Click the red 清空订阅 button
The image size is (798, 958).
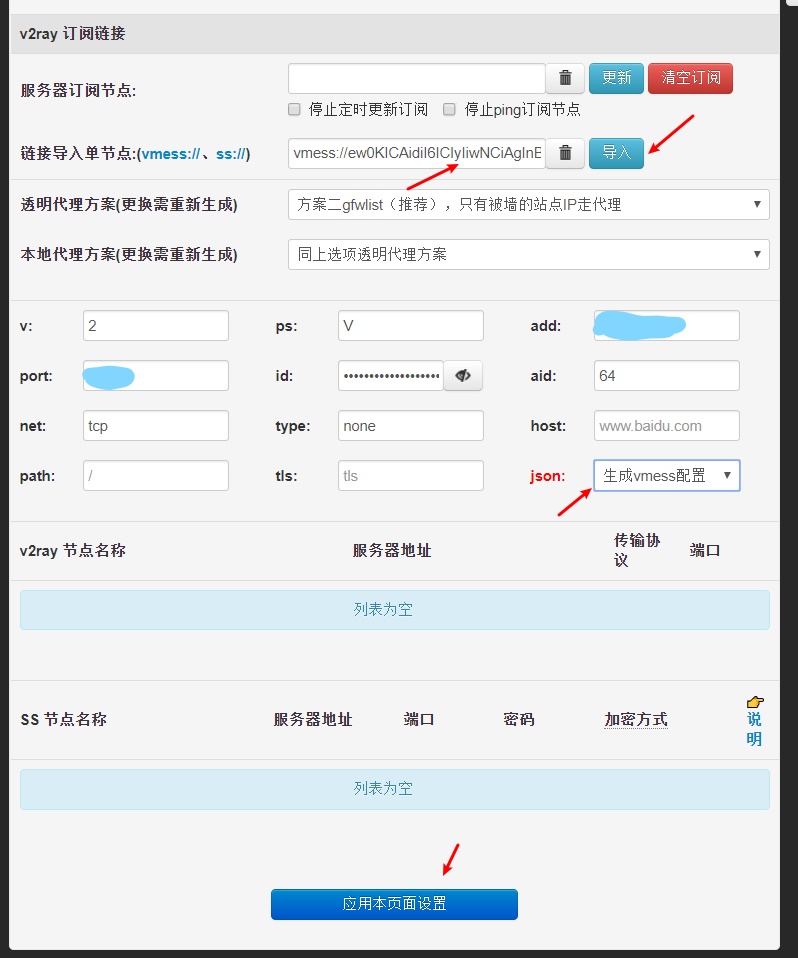click(x=690, y=78)
